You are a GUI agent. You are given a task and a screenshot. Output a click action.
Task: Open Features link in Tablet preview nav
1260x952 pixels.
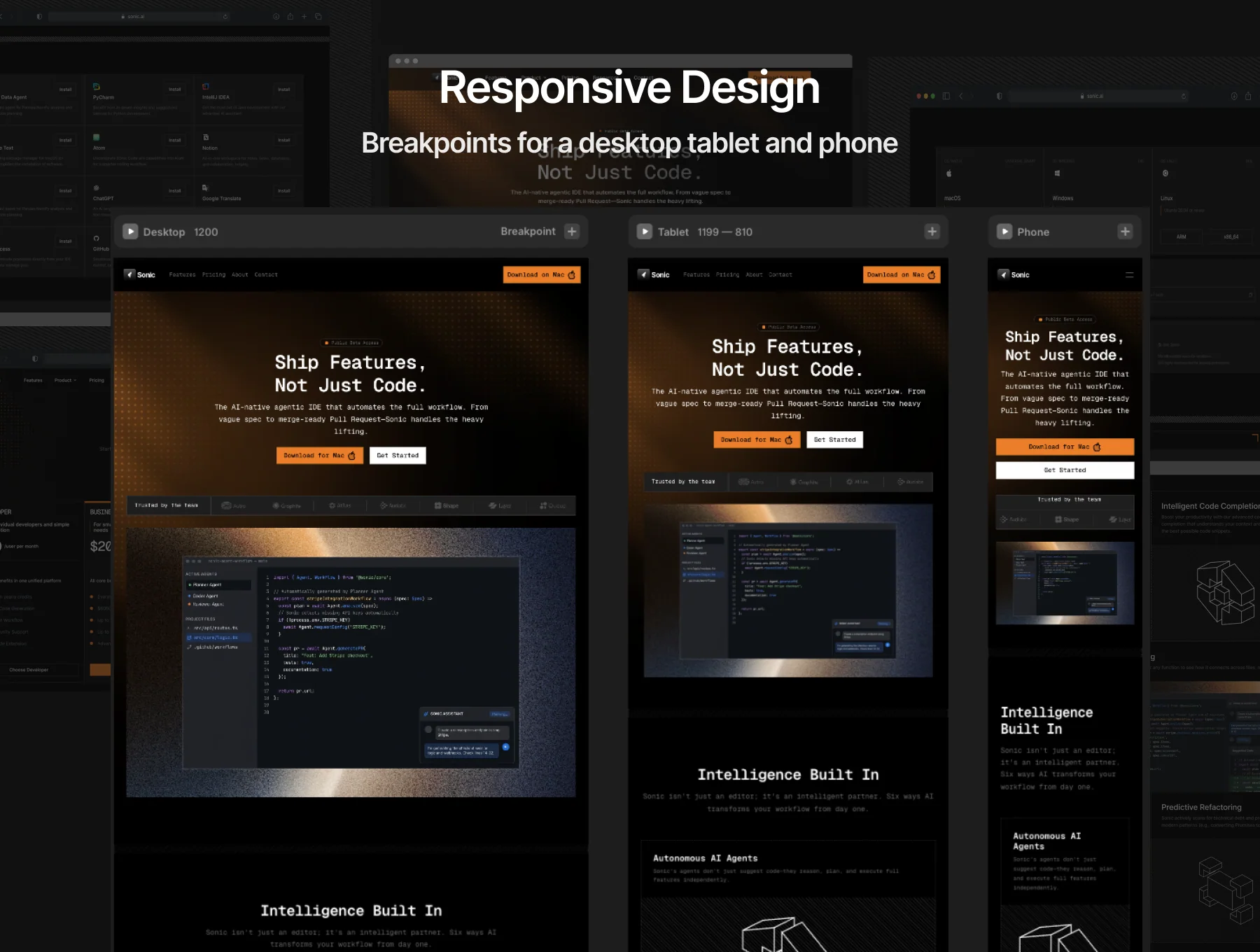[696, 274]
